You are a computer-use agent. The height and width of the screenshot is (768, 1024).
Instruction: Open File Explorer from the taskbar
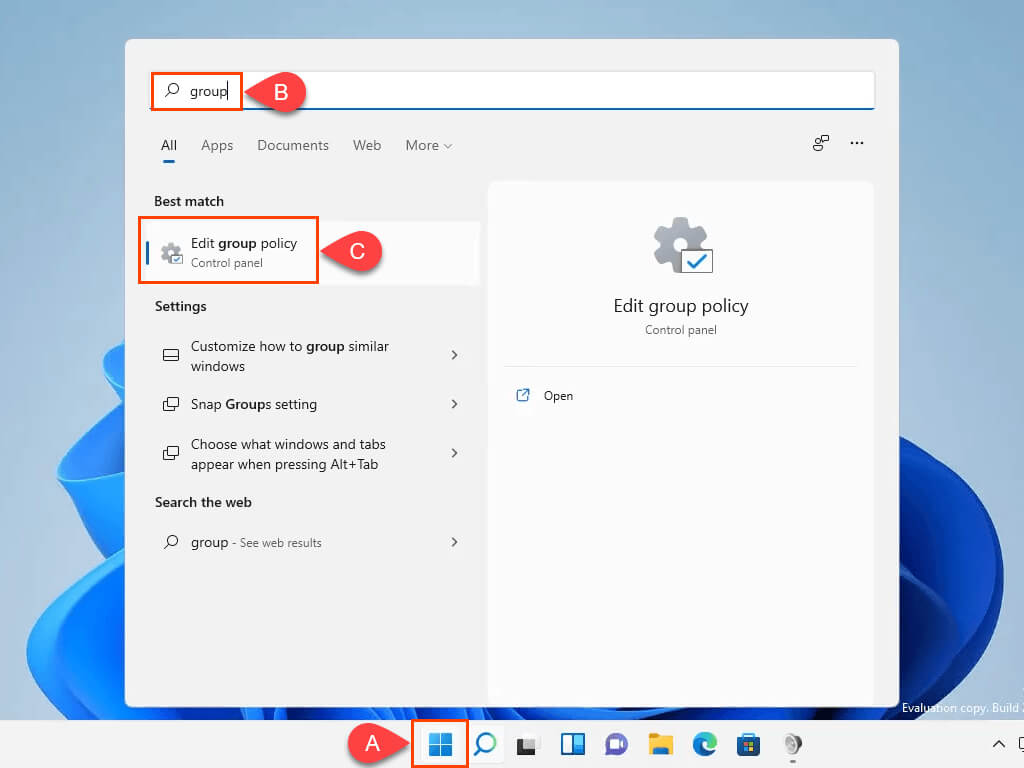(660, 744)
